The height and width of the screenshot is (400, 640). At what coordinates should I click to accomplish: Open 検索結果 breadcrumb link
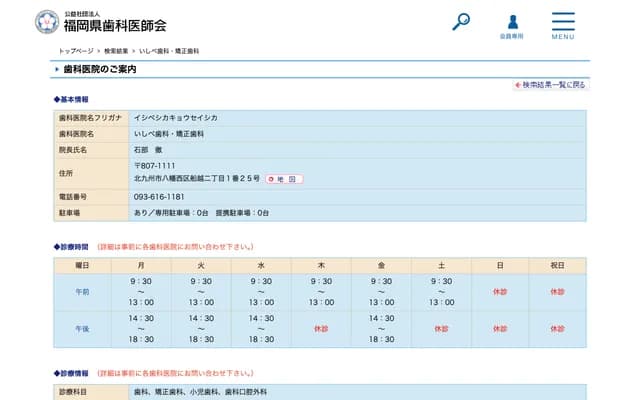pos(116,50)
